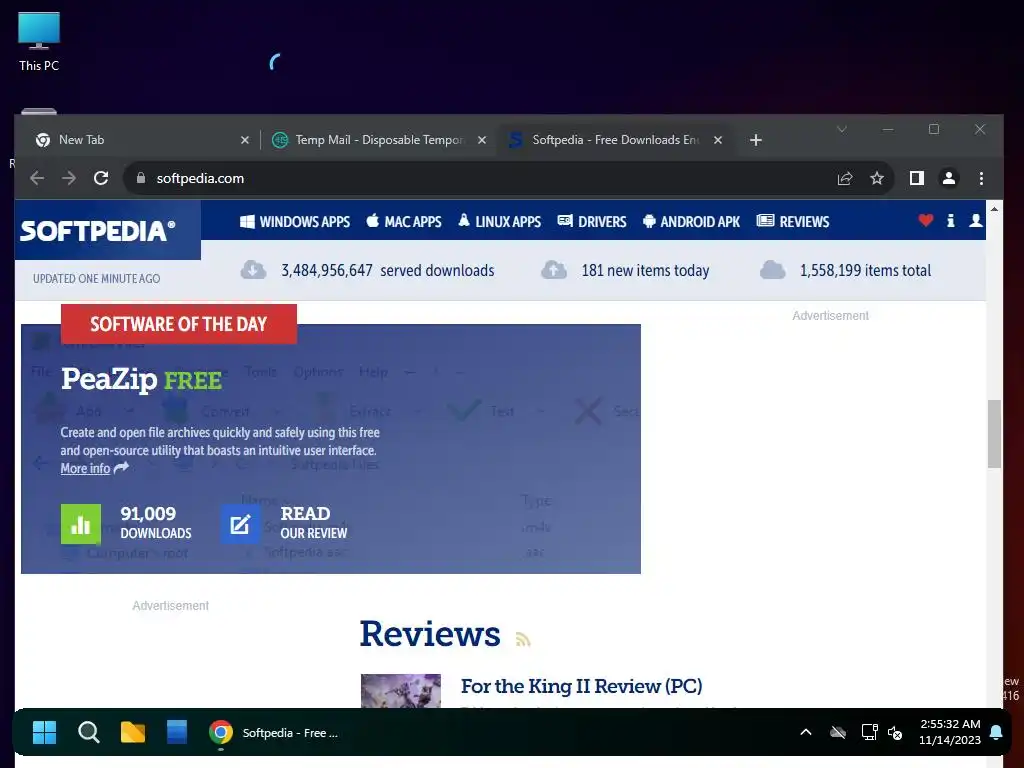
Task: Click the items total cloud icon
Action: (773, 270)
